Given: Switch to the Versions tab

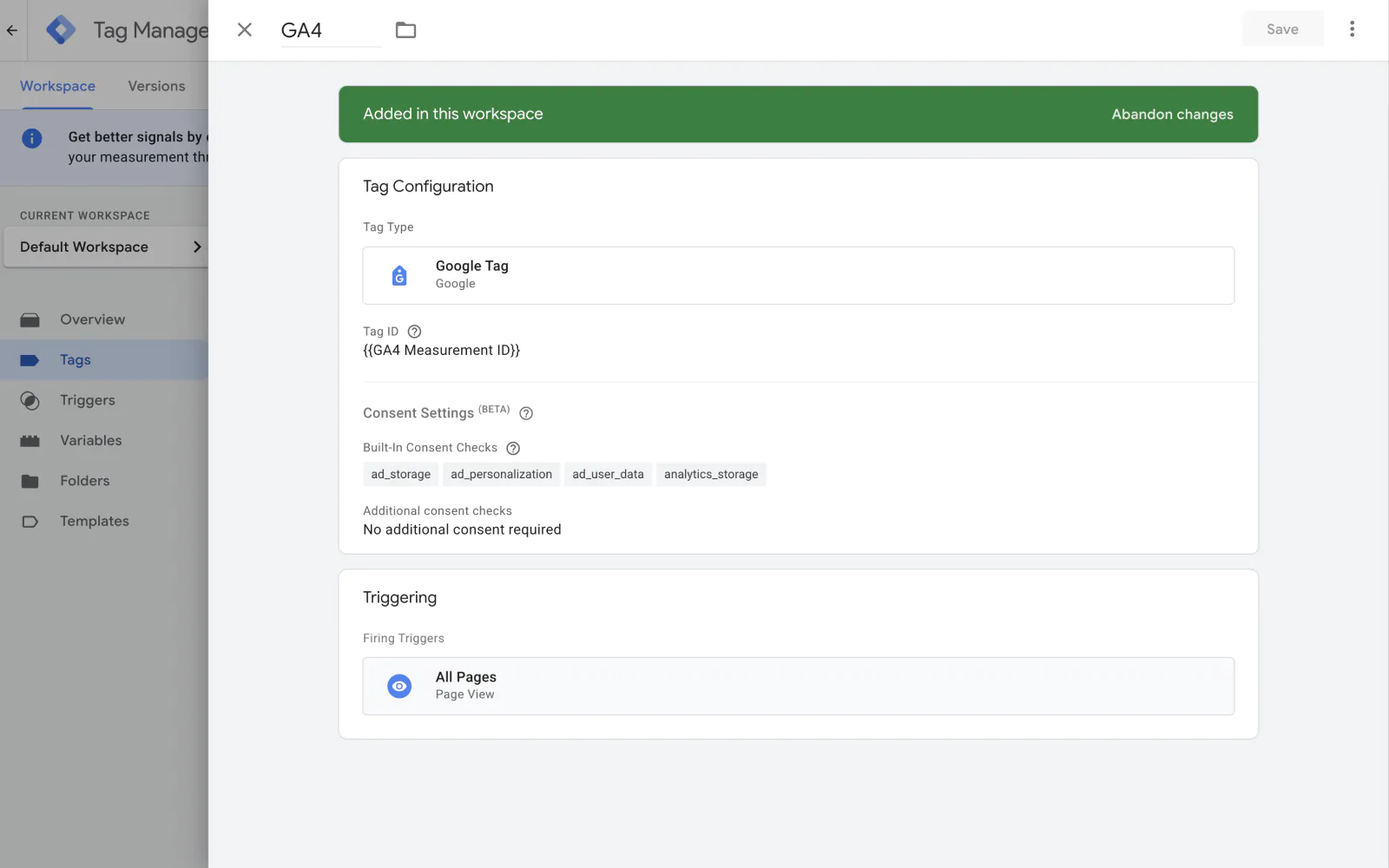Looking at the screenshot, I should tap(156, 86).
